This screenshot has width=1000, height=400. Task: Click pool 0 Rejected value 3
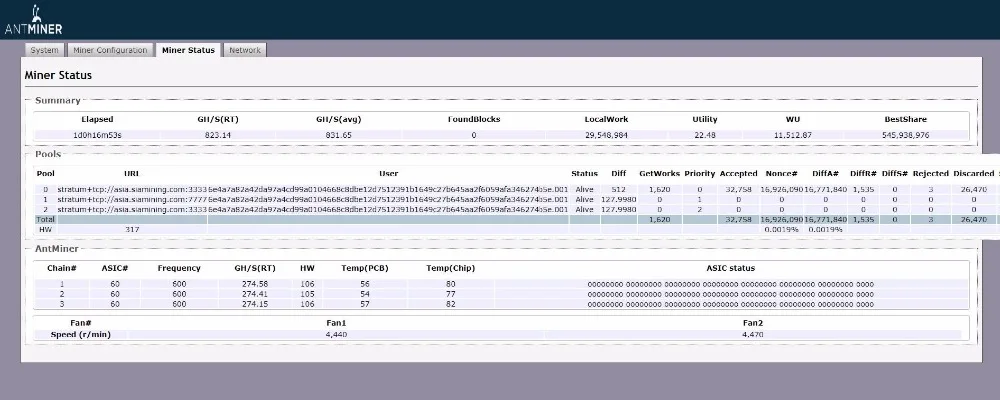tap(930, 189)
